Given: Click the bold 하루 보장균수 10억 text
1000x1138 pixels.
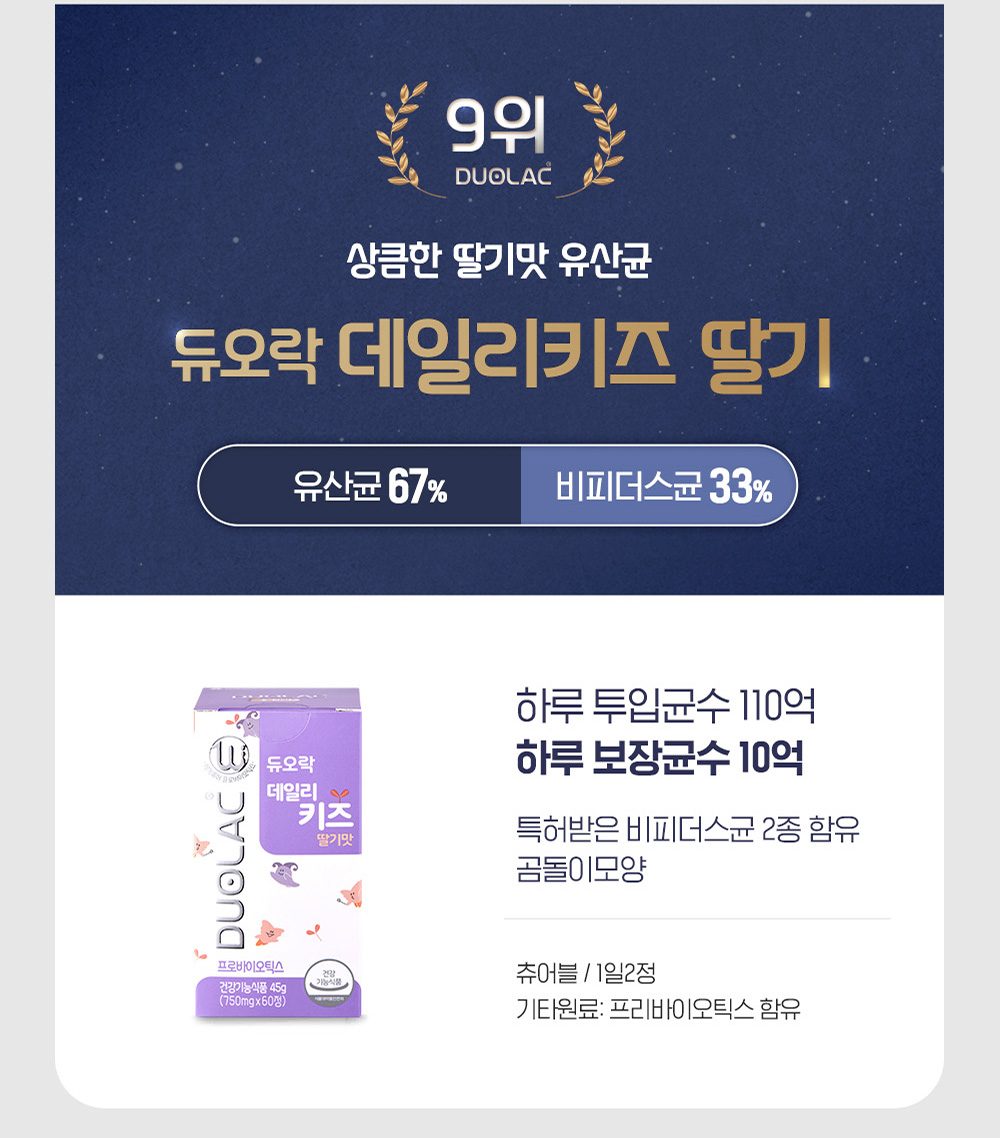Looking at the screenshot, I should coord(660,758).
